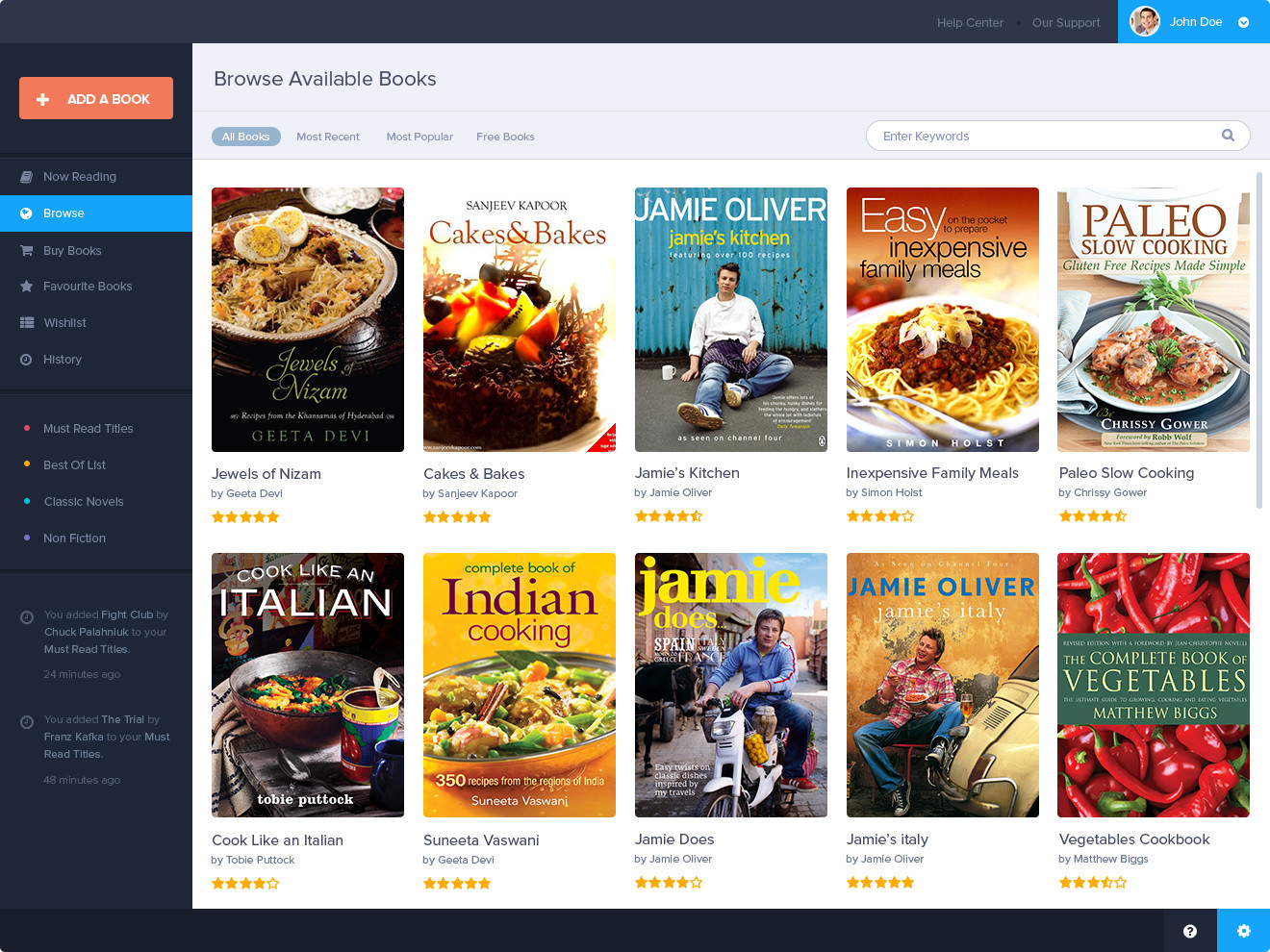Click the cyan dot beside Classic Novels

26,501
